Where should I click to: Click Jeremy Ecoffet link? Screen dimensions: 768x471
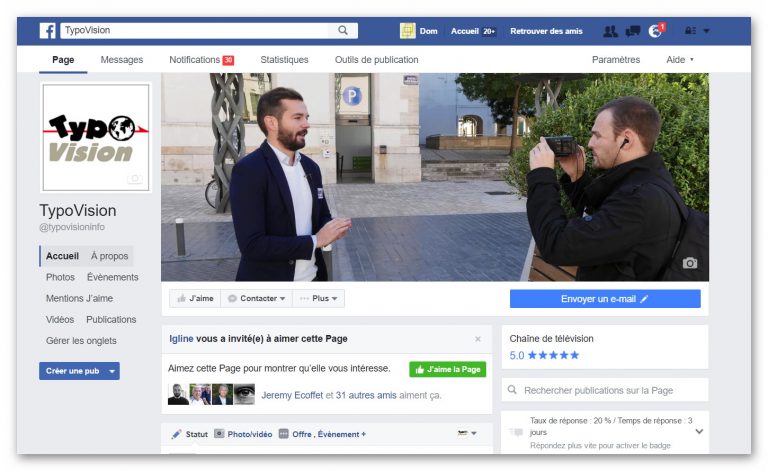coord(292,395)
